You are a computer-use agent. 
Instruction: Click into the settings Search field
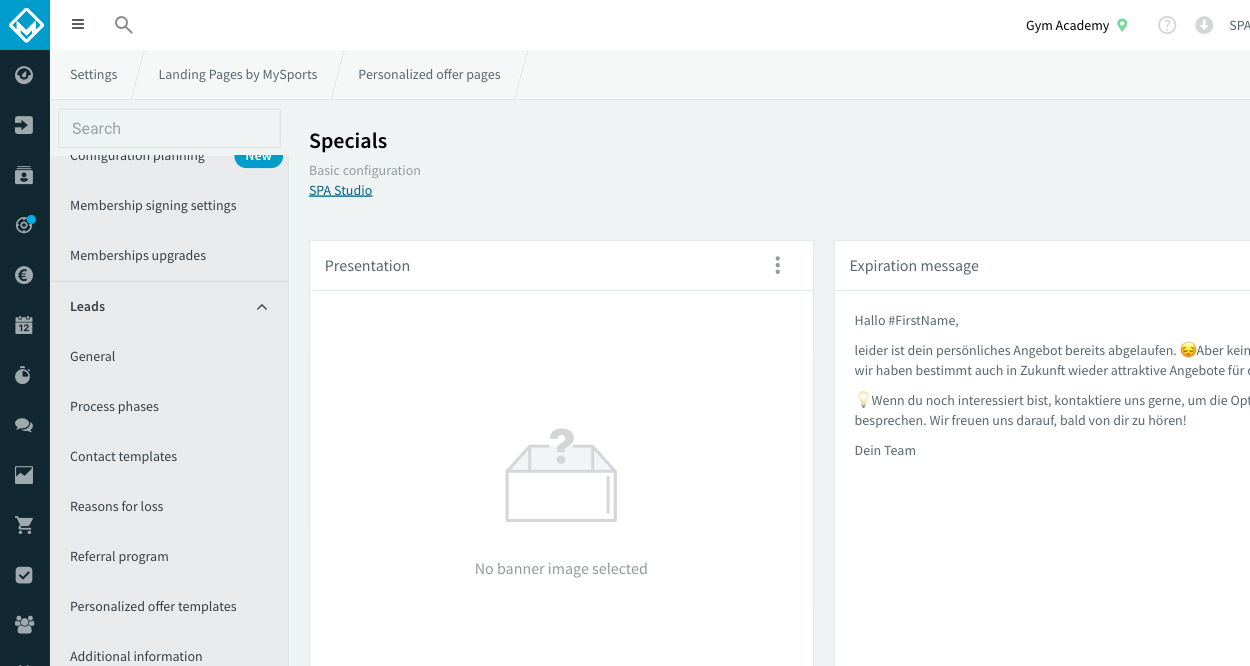[x=169, y=128]
